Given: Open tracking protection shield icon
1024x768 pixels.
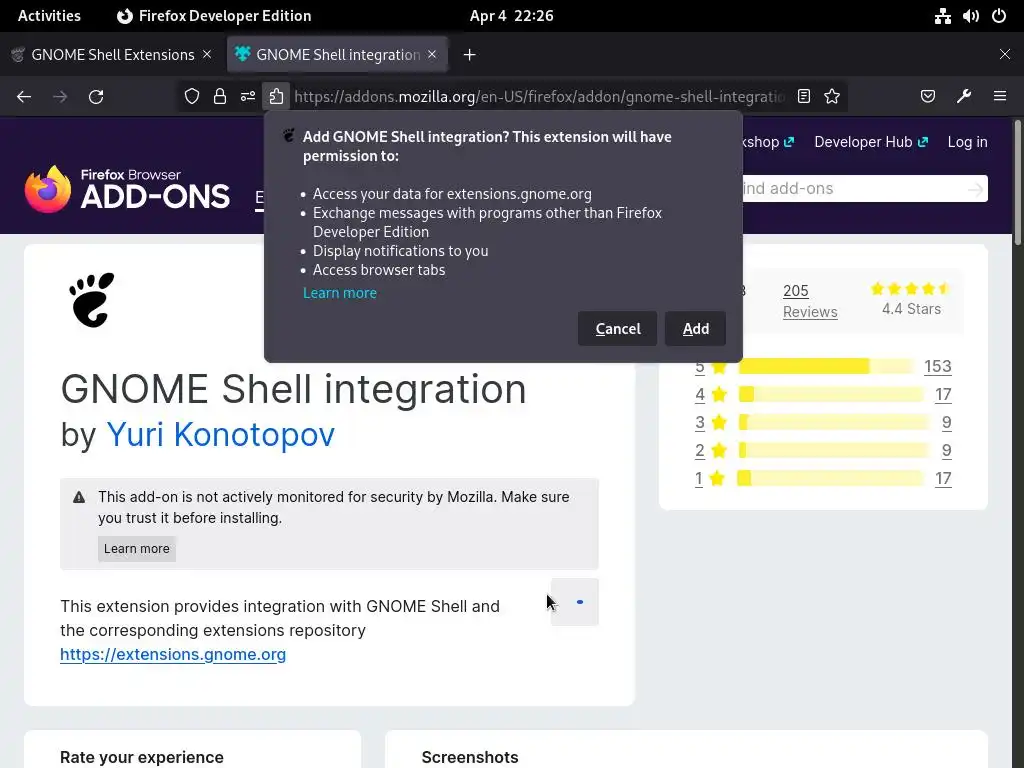Looking at the screenshot, I should click(x=191, y=97).
